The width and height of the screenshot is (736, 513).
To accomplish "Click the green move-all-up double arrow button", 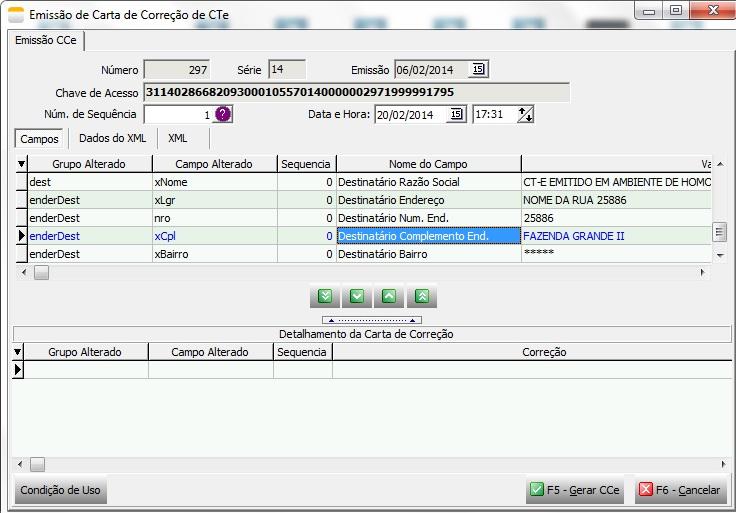I will 422,296.
